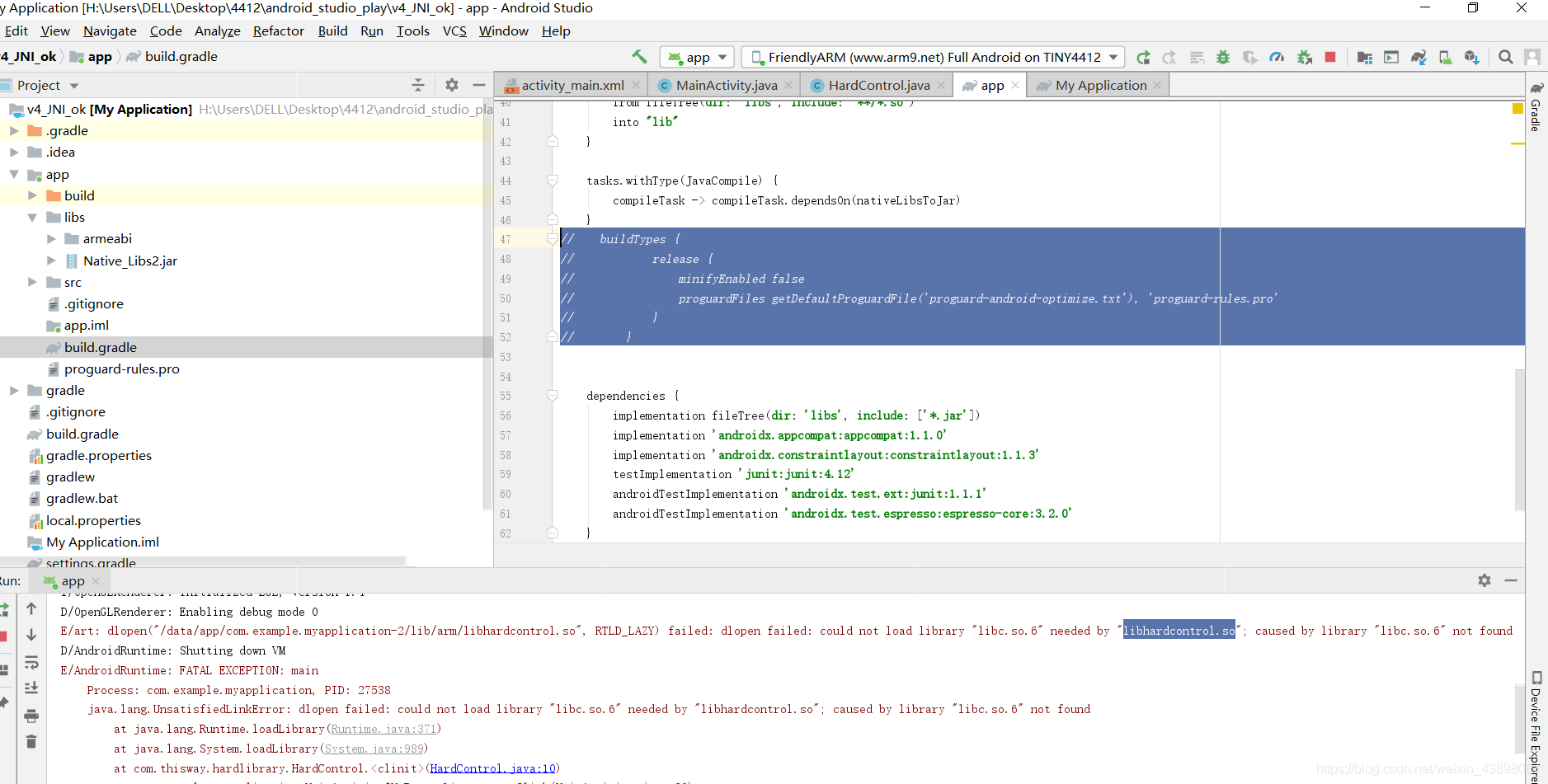The height and width of the screenshot is (784, 1548).
Task: Hide the Project tool window
Action: coord(478,85)
